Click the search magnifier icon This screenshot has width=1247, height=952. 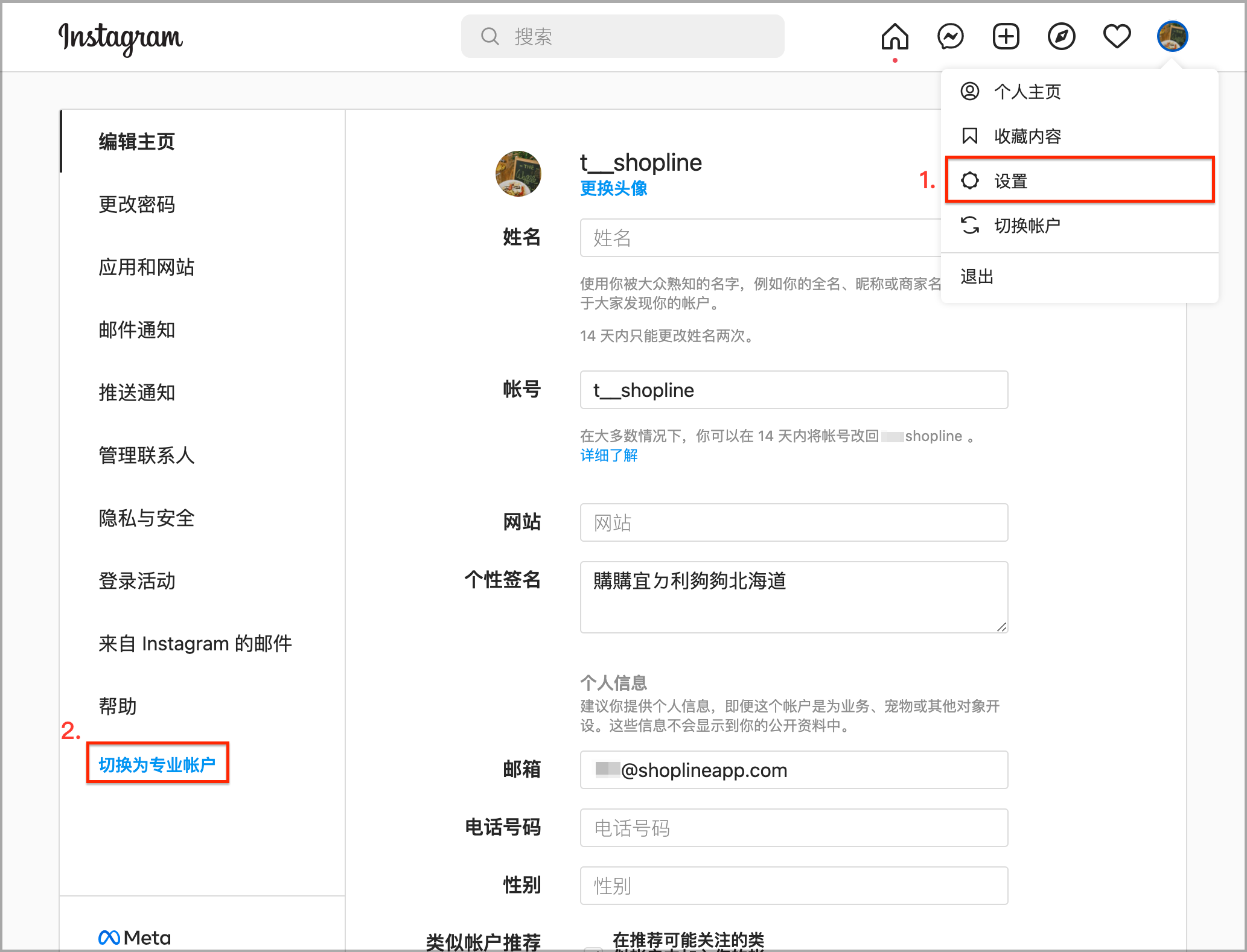click(x=490, y=36)
